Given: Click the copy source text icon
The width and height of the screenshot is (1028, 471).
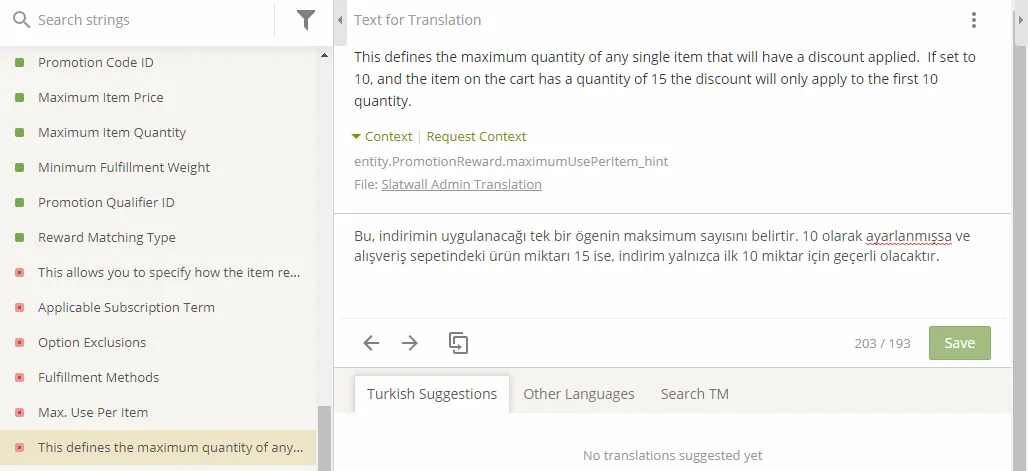Looking at the screenshot, I should click(x=458, y=342).
